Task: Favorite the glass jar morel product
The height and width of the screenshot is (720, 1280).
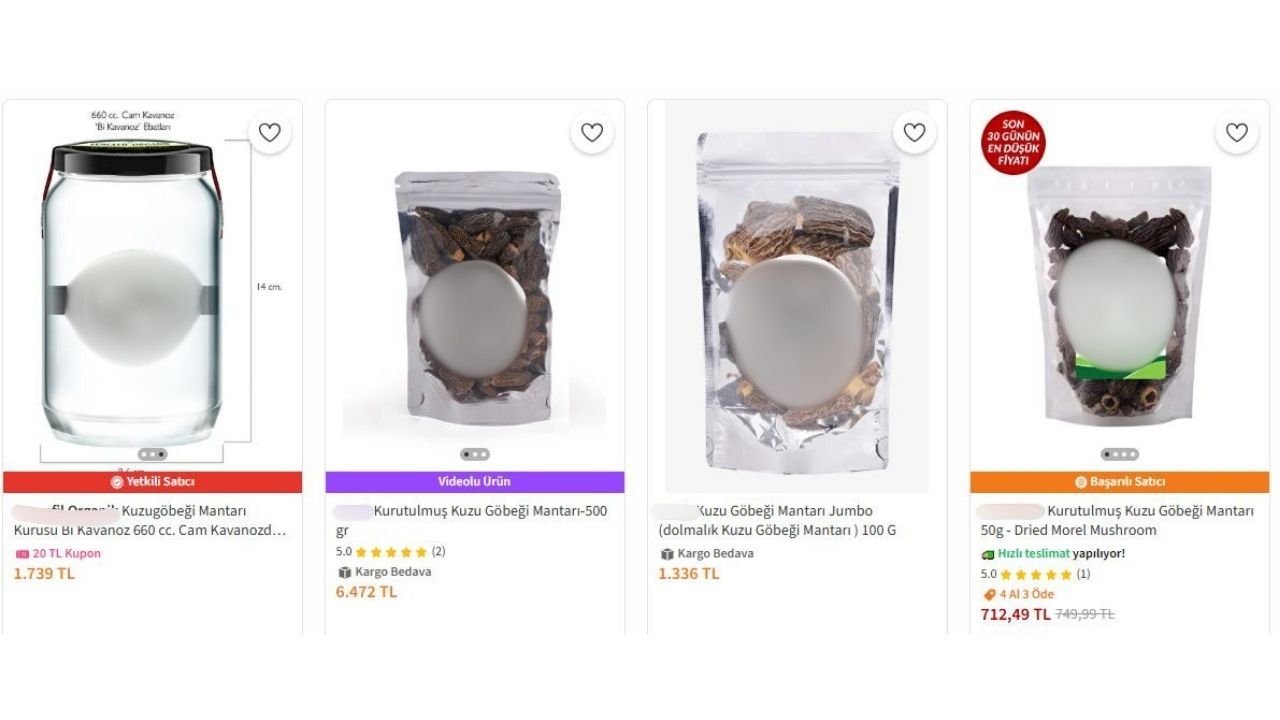Action: pos(269,133)
